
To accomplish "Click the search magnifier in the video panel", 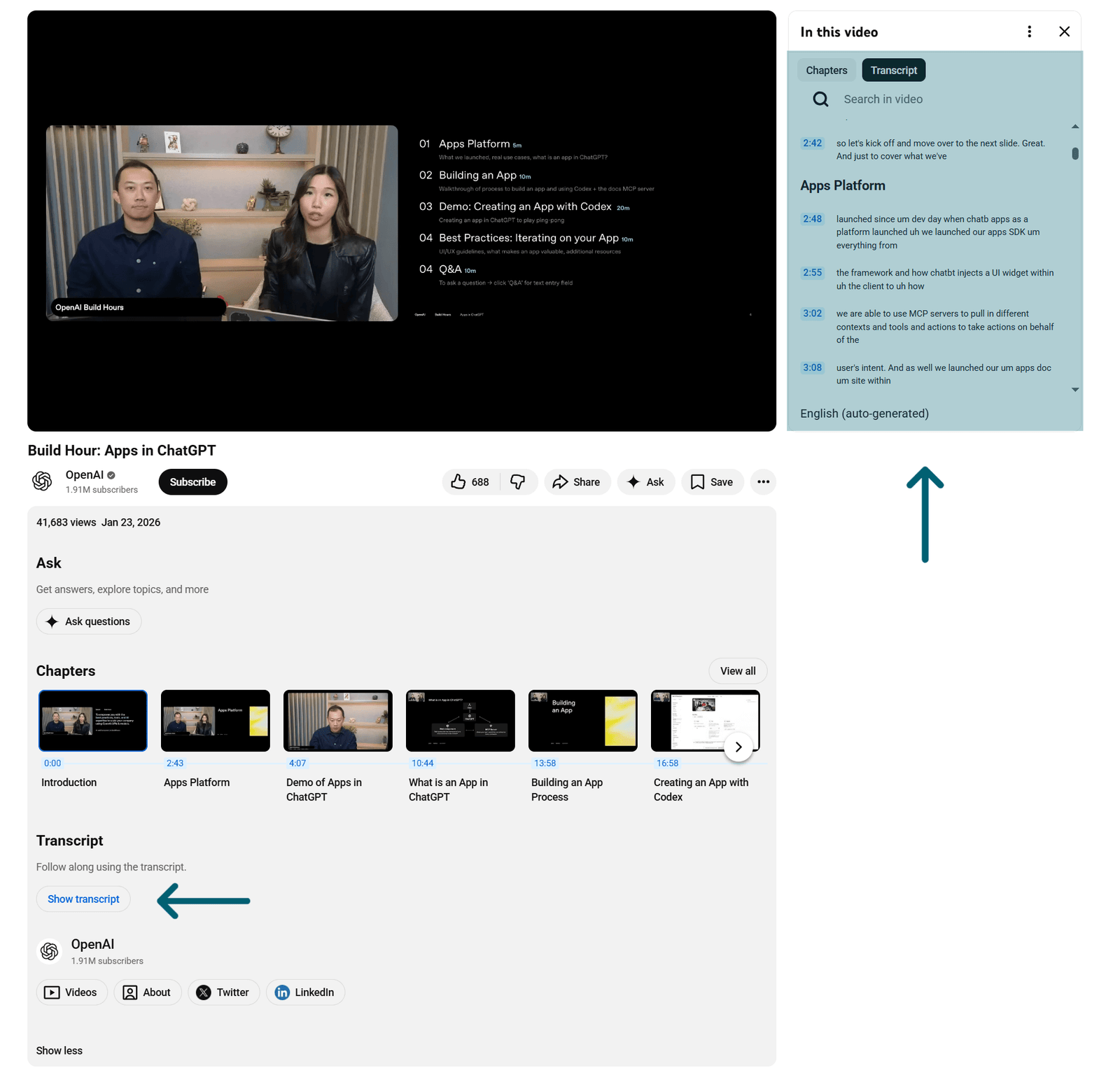I will [x=820, y=99].
